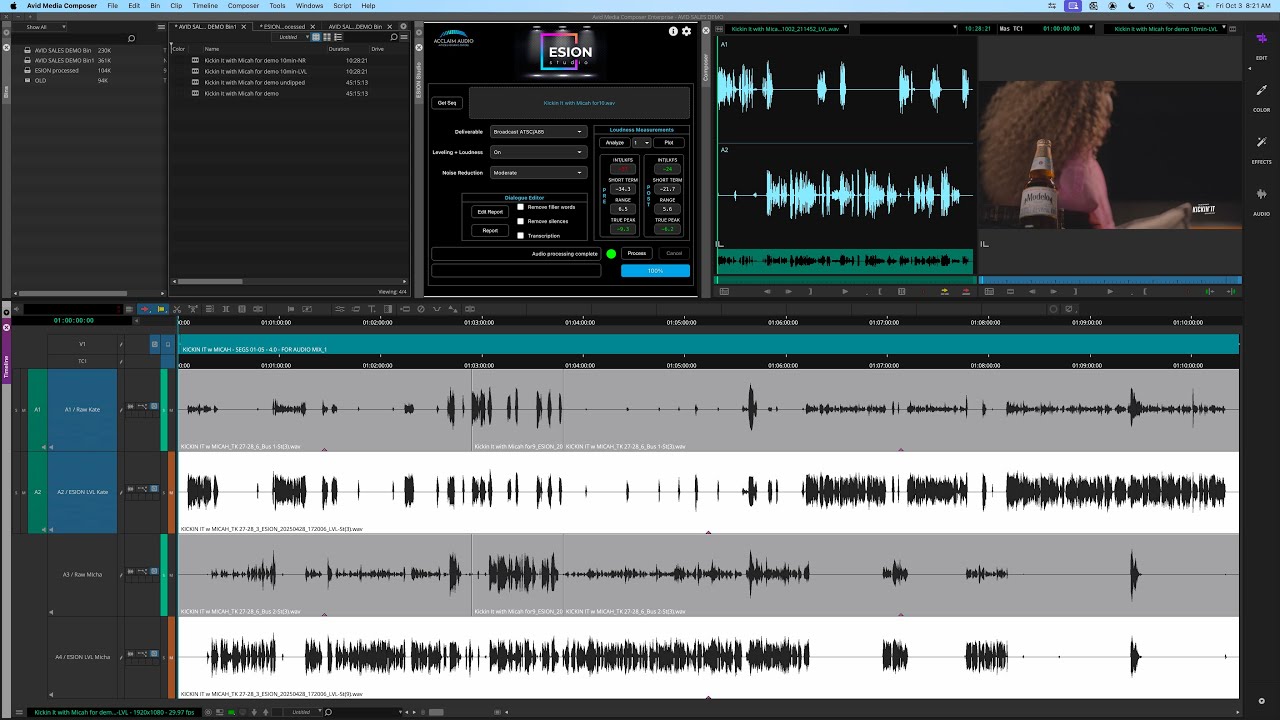Open ESION Studio settings gear
The width and height of the screenshot is (1280, 720).
(x=686, y=32)
